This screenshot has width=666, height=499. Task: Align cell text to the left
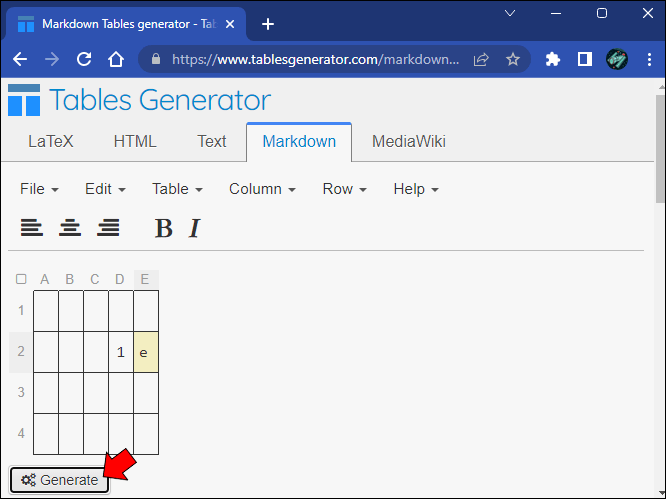click(x=32, y=228)
